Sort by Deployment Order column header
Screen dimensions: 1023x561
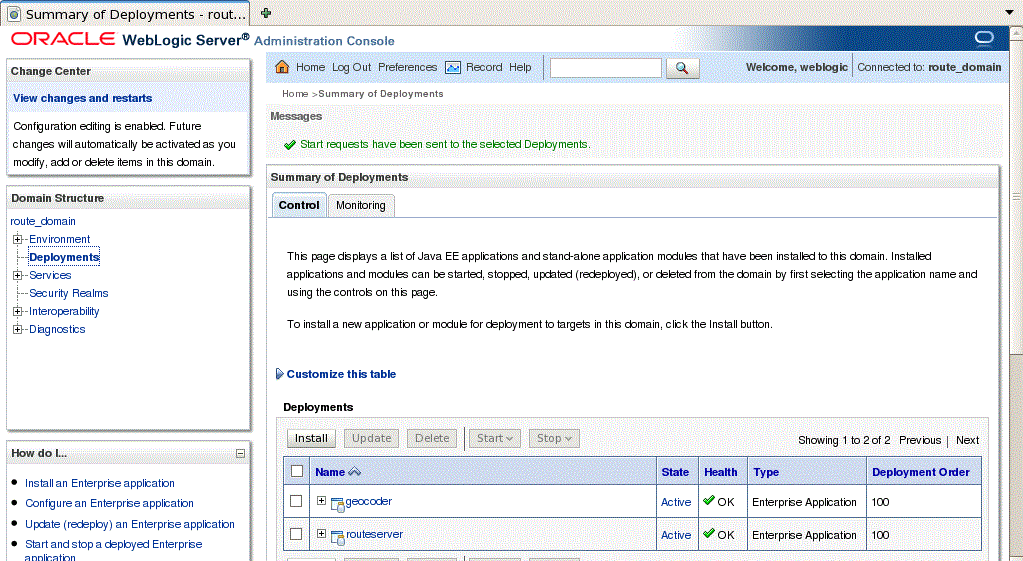[x=921, y=472]
